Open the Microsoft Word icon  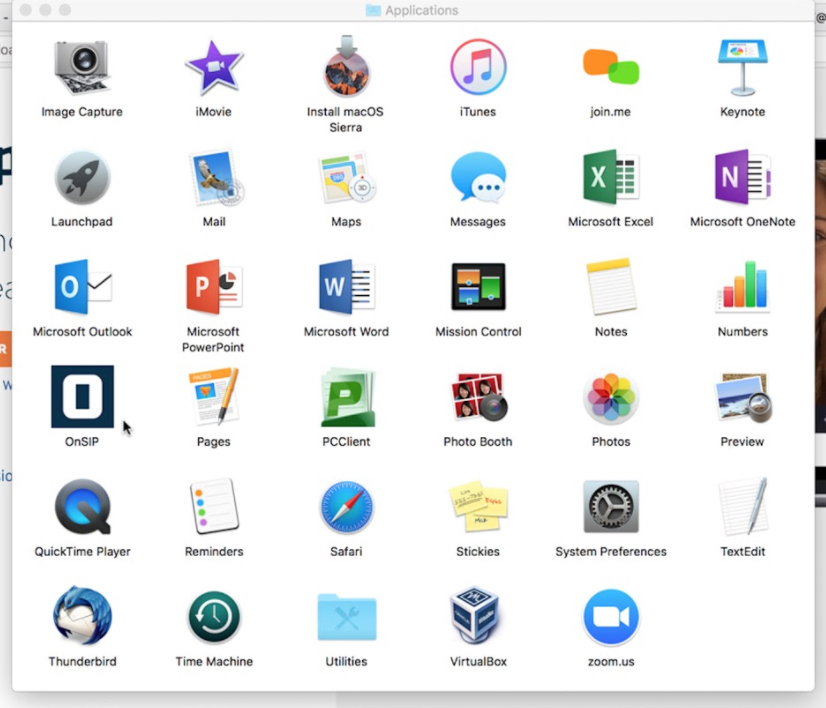click(347, 287)
